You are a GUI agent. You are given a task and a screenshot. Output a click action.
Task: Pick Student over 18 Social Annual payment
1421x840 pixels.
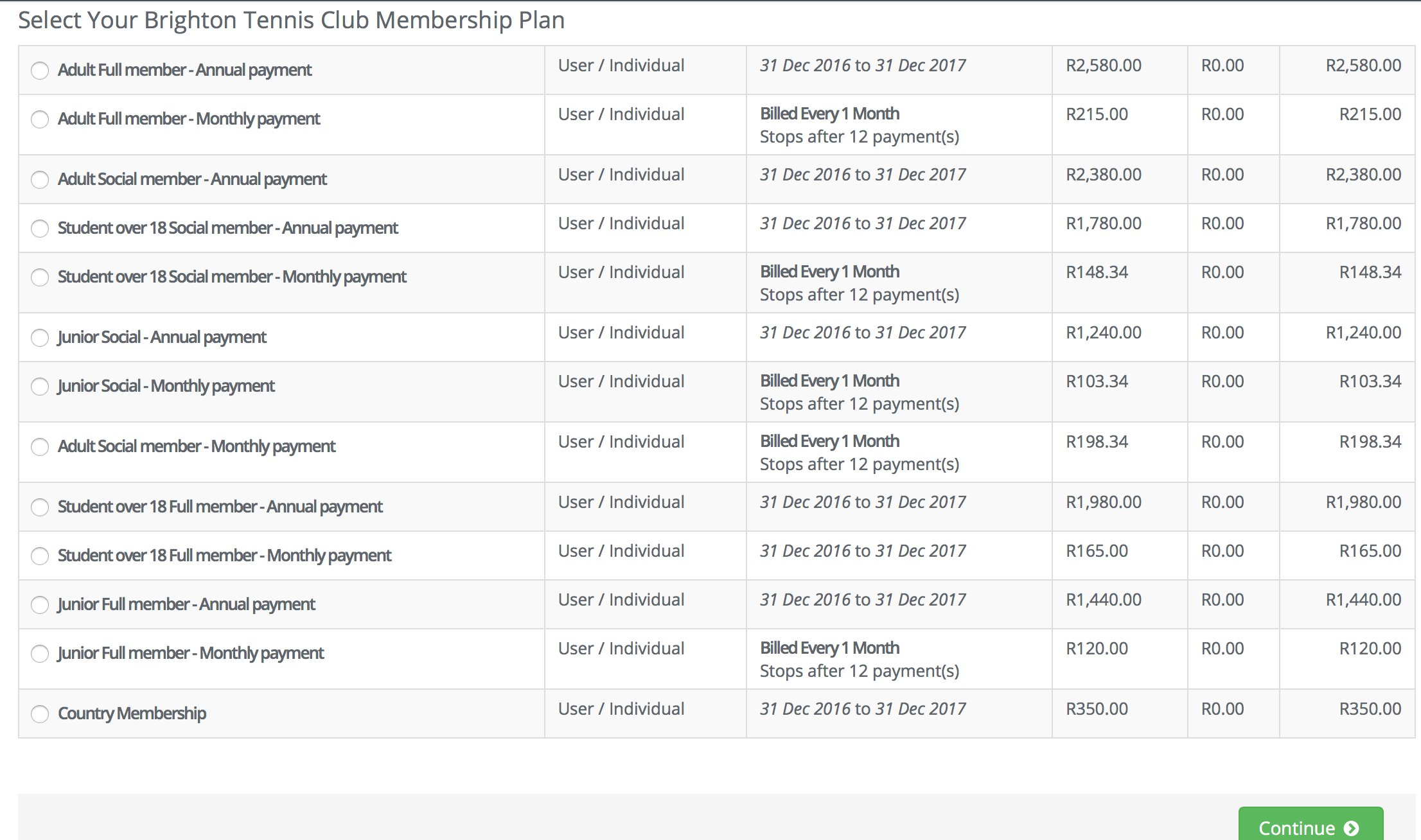point(40,228)
